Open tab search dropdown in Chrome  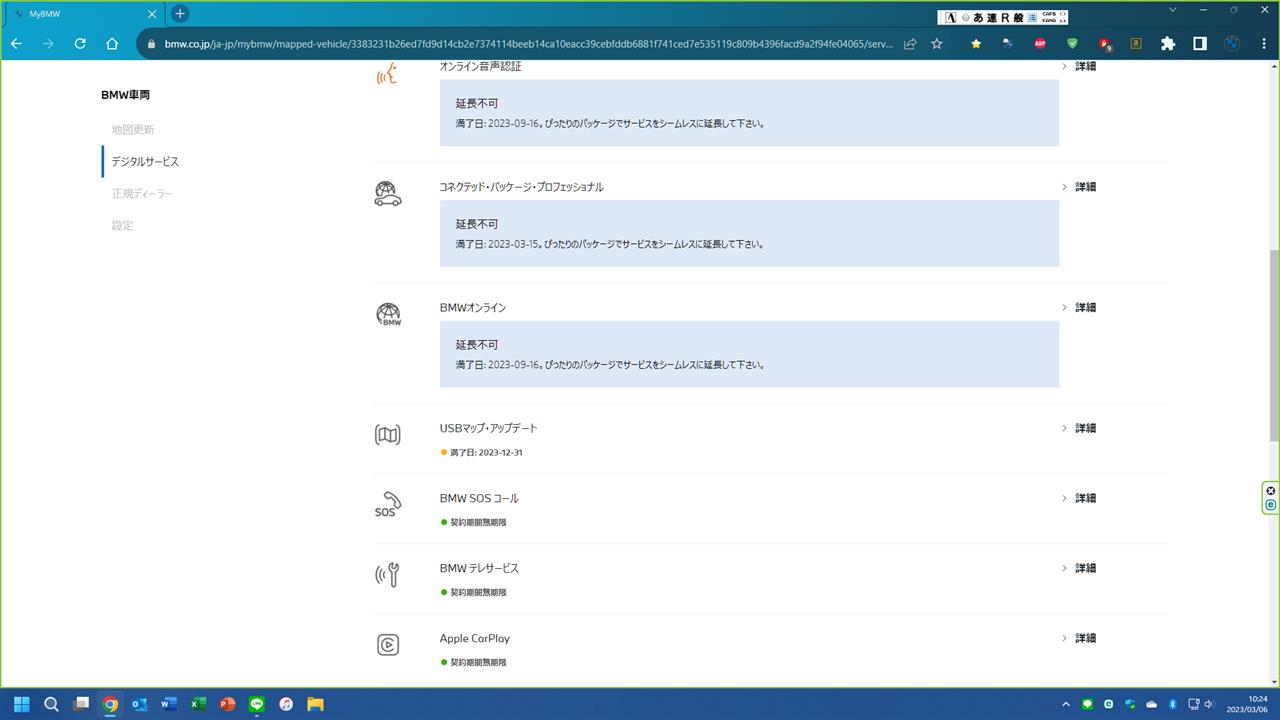pos(1174,10)
